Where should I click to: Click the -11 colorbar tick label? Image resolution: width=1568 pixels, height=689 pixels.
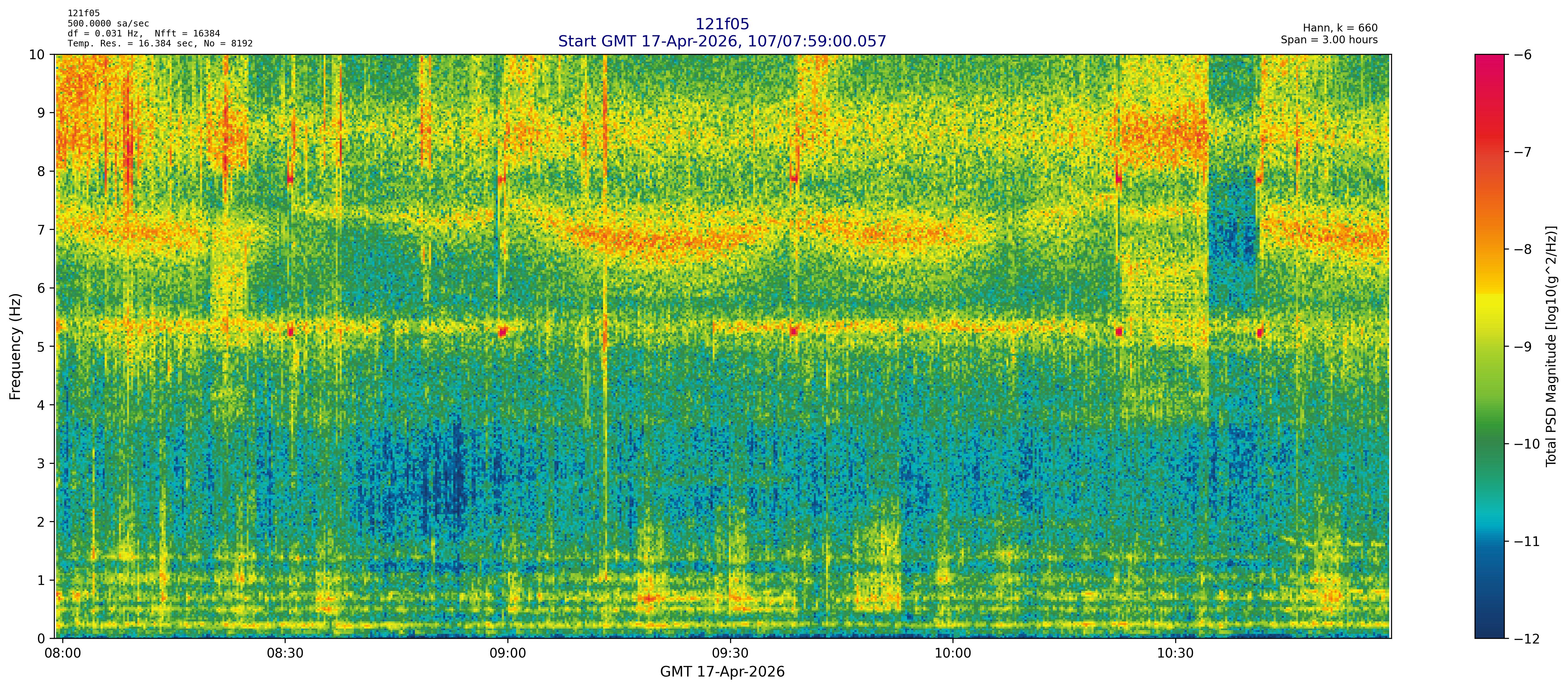coord(1527,541)
